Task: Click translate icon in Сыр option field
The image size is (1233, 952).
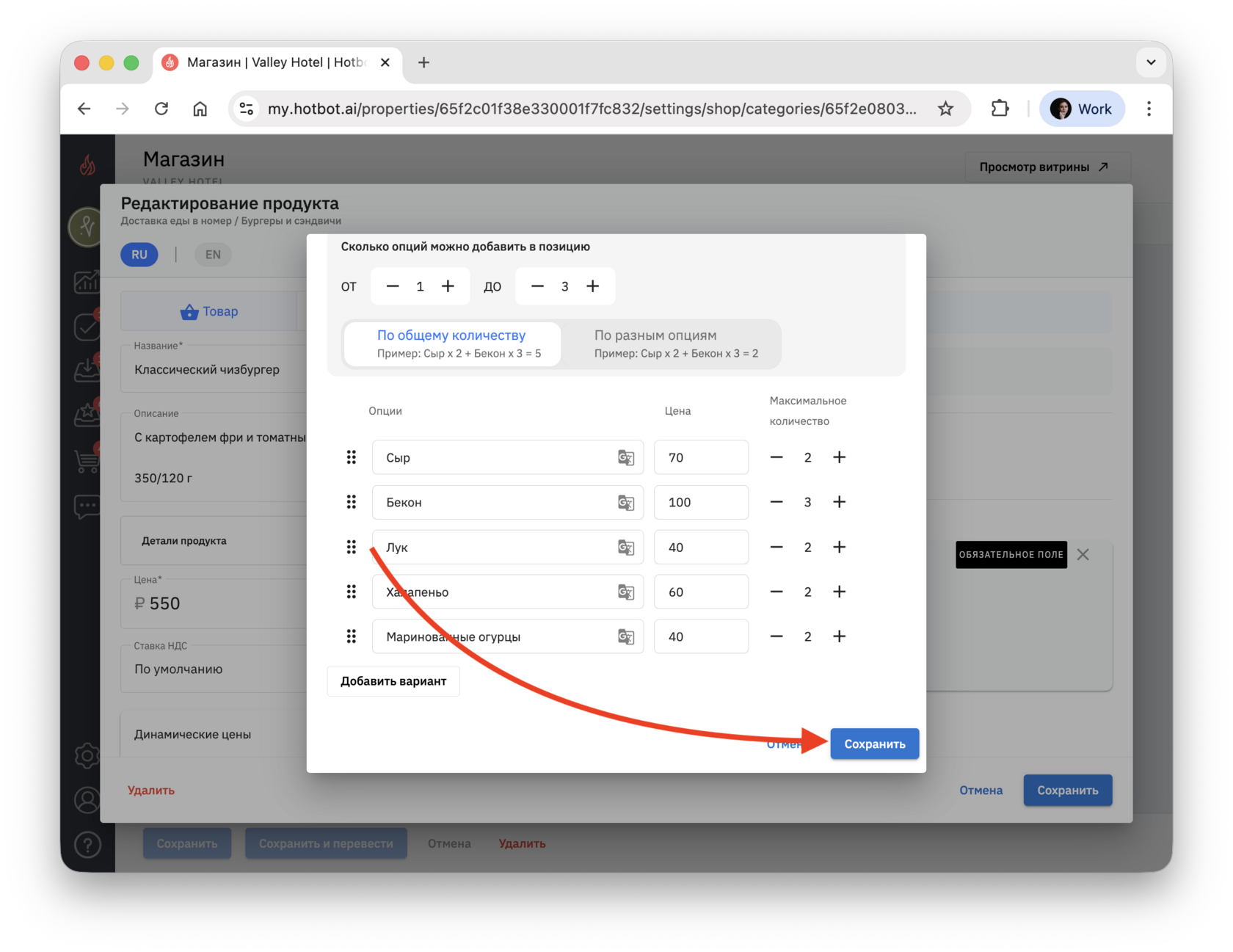Action: click(625, 457)
